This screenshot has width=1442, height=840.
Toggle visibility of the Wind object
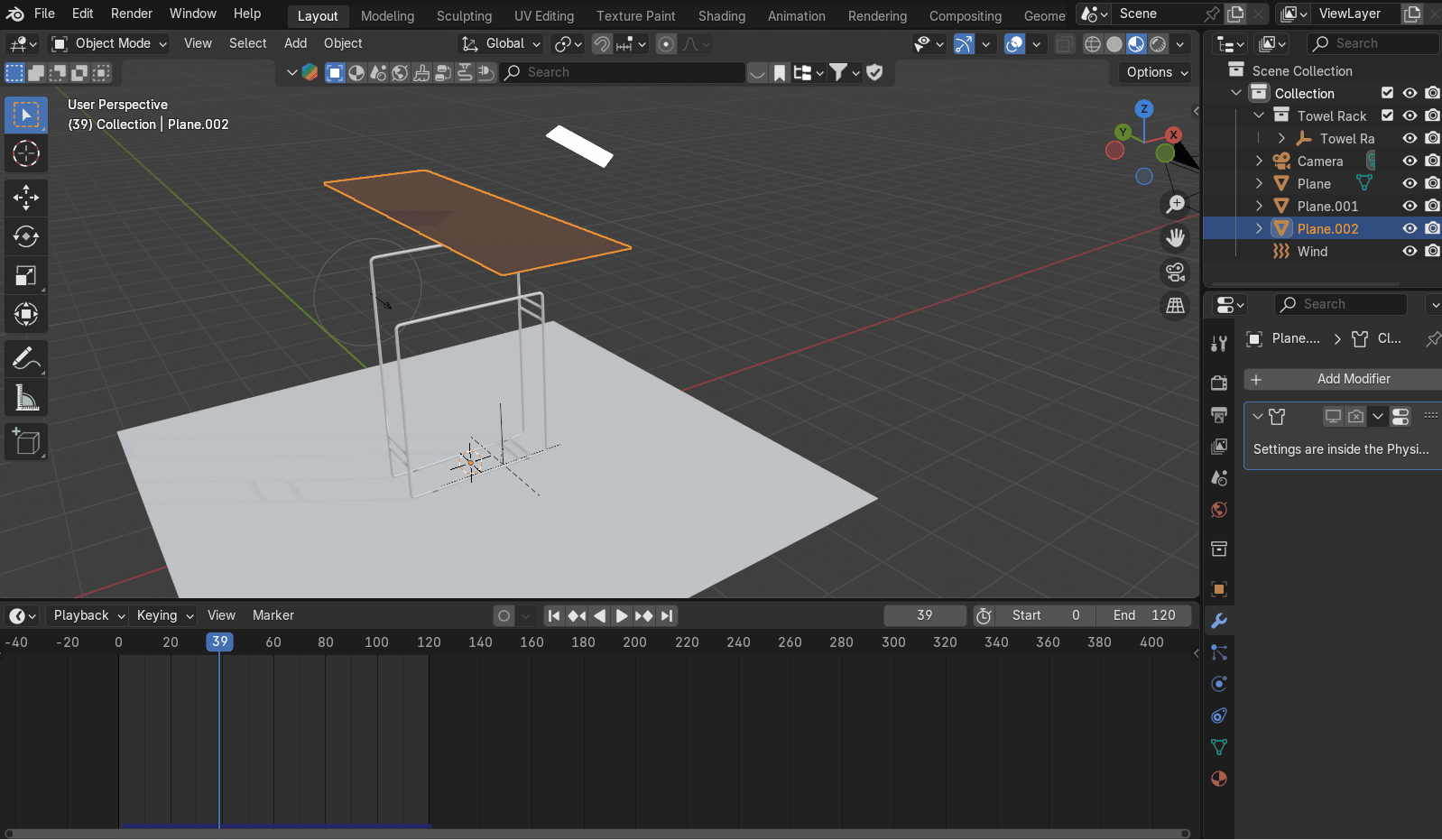(x=1410, y=251)
